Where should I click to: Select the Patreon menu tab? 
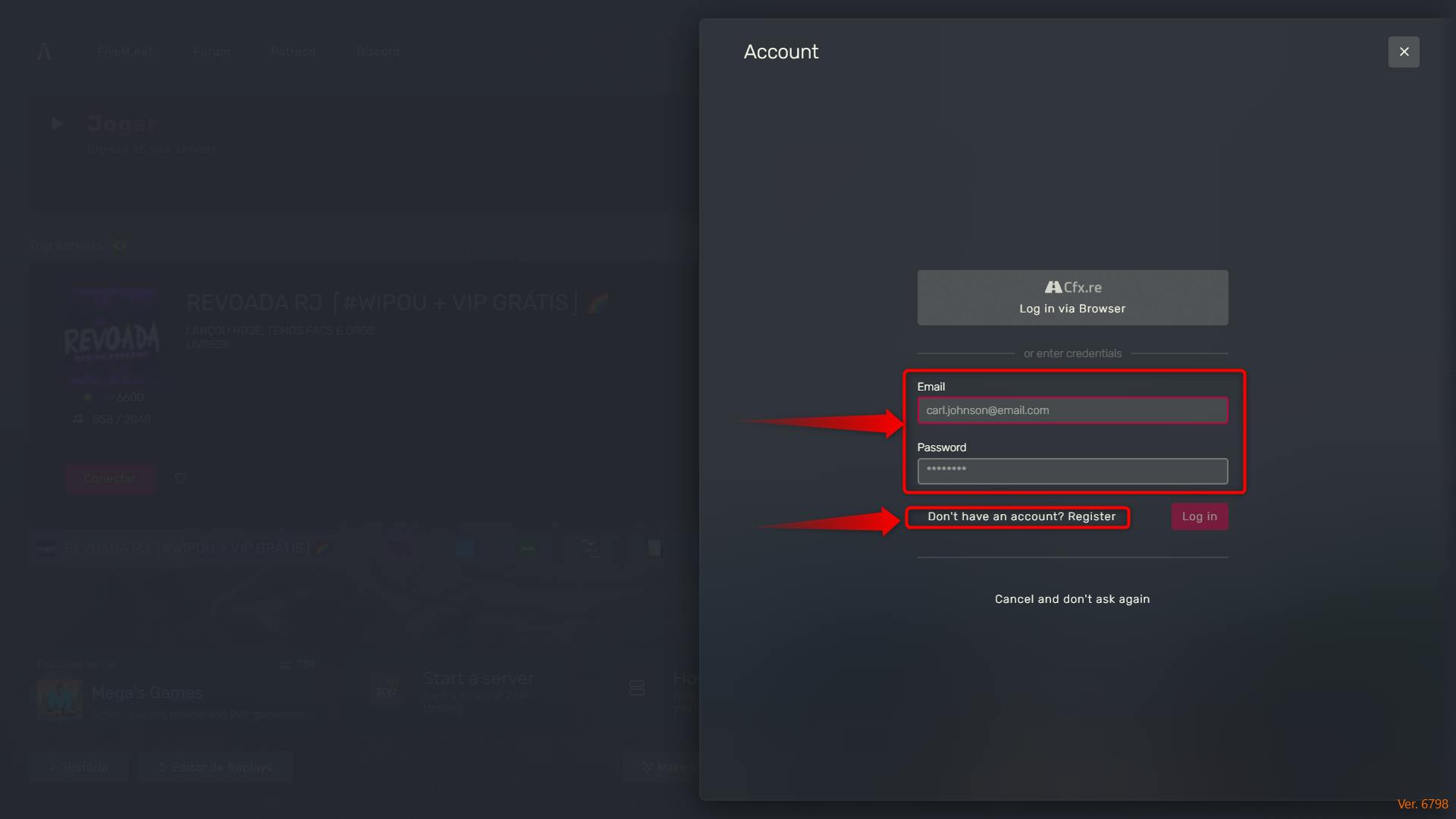pos(293,51)
